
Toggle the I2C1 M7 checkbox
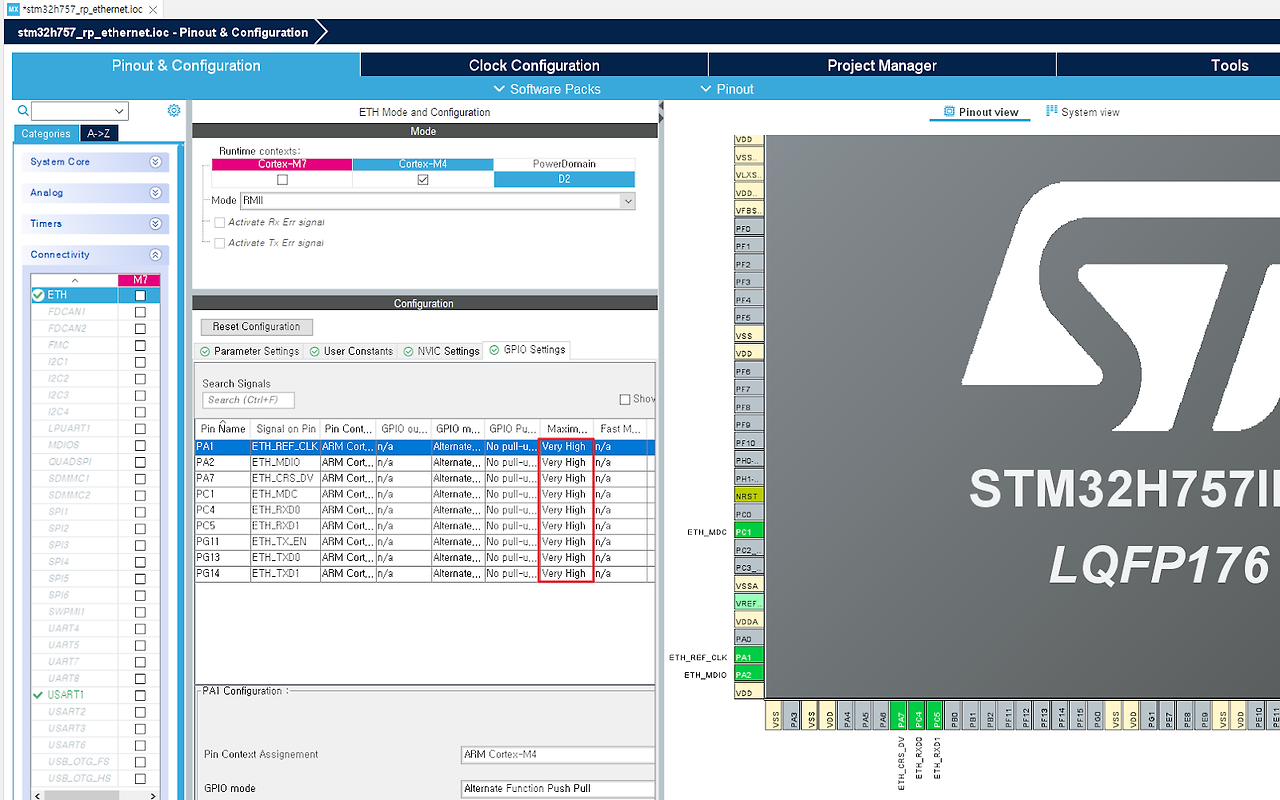(140, 362)
